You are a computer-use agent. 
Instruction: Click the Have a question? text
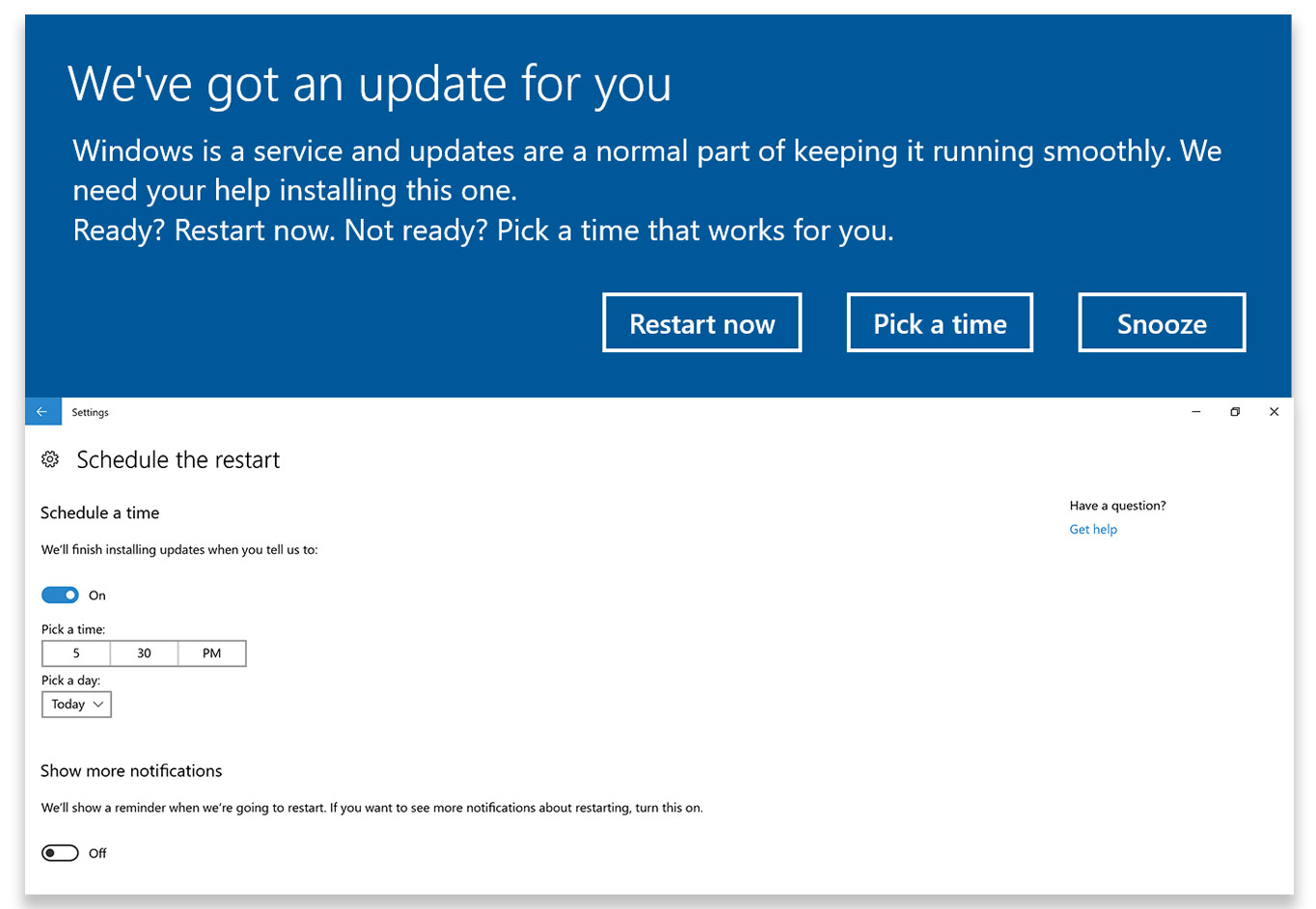pyautogui.click(x=1117, y=506)
